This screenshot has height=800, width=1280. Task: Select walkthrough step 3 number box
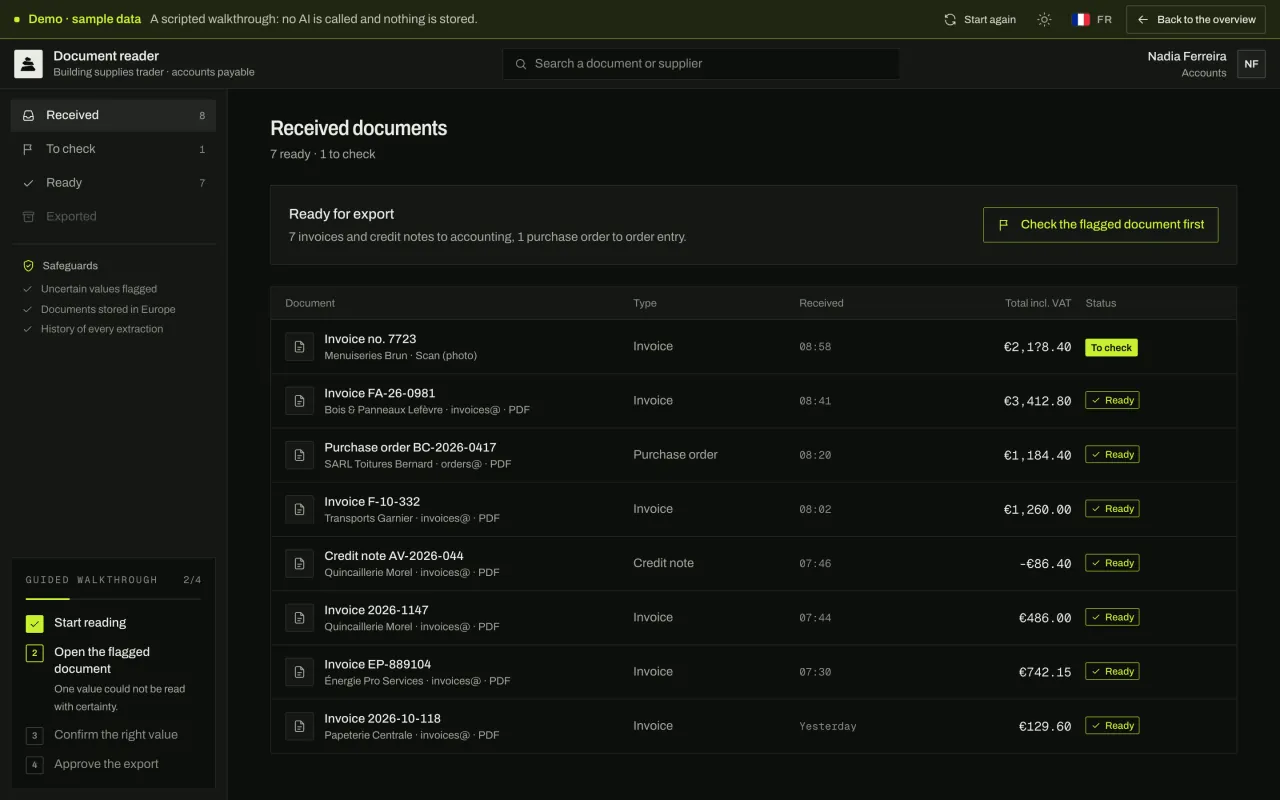point(35,735)
